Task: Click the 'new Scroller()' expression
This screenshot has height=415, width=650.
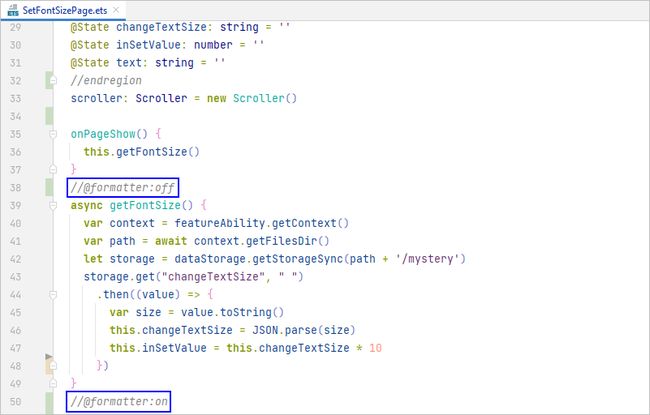Action: [252, 98]
